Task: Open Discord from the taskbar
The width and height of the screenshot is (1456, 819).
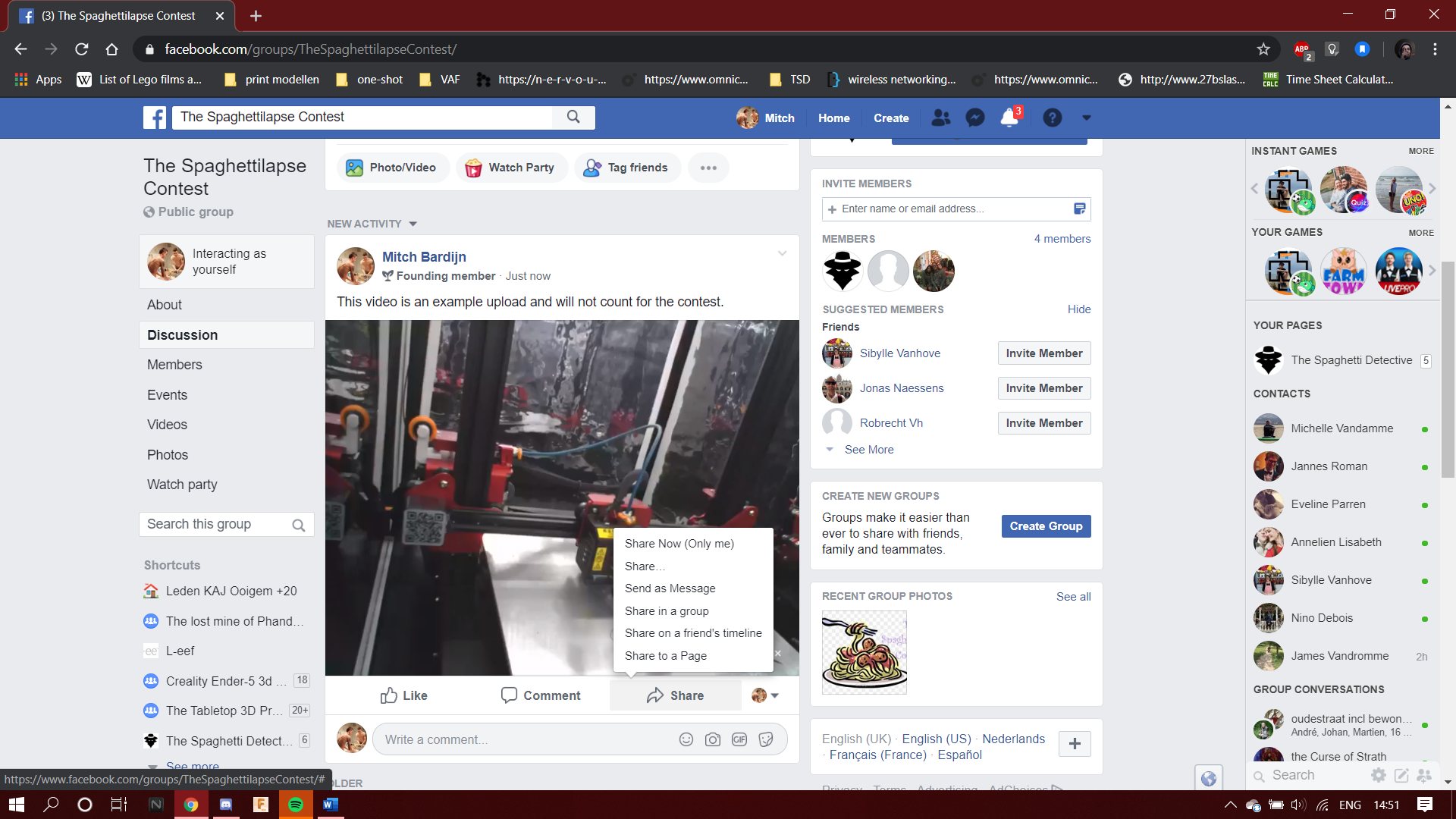Action: 226,805
